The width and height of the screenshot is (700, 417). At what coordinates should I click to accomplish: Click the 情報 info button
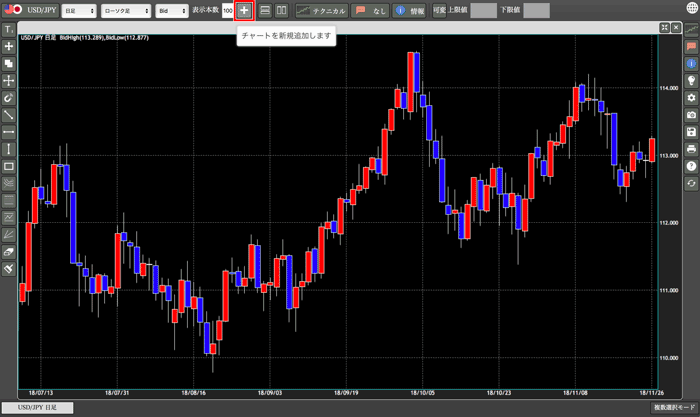[x=410, y=10]
